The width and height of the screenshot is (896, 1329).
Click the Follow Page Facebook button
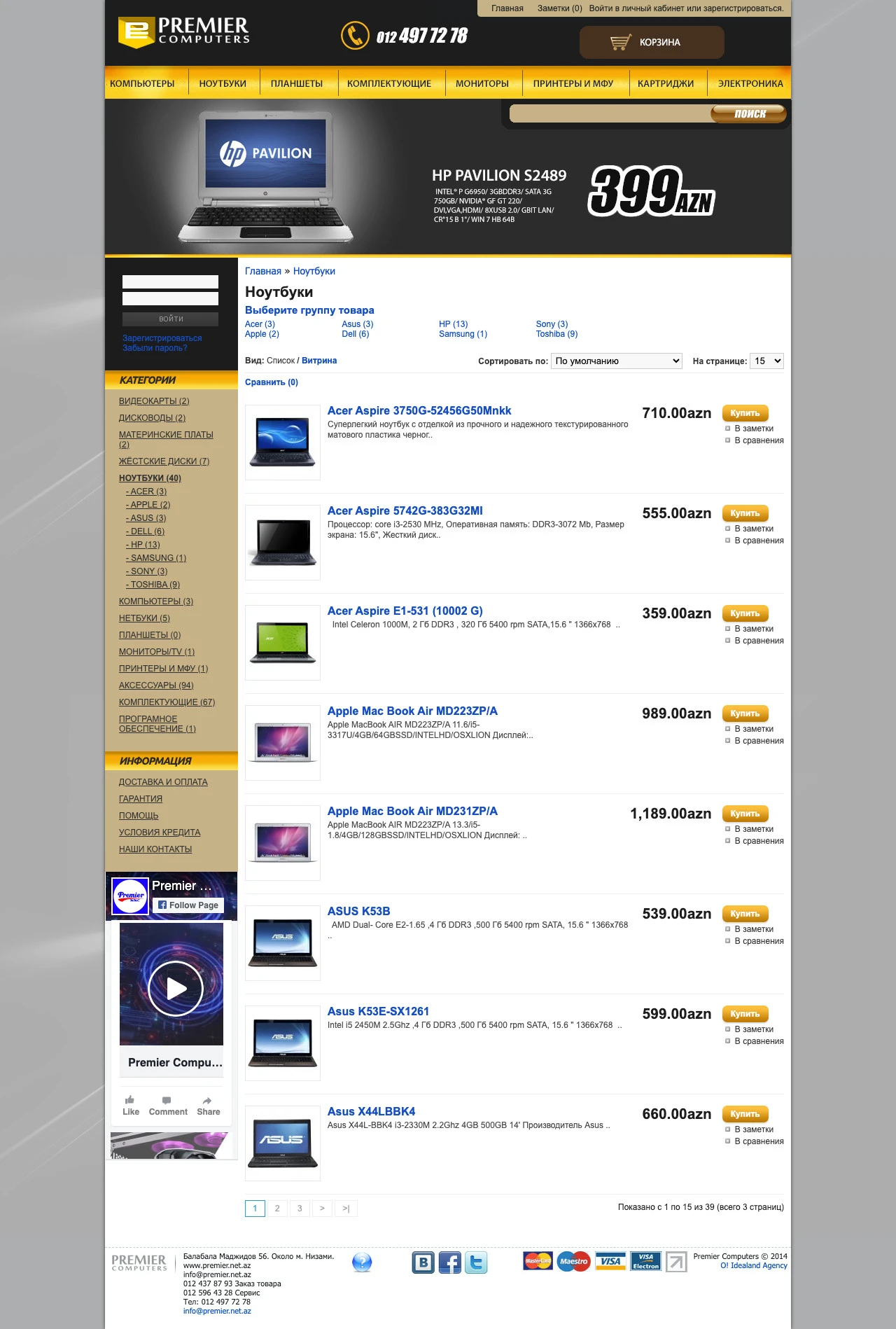pyautogui.click(x=188, y=905)
